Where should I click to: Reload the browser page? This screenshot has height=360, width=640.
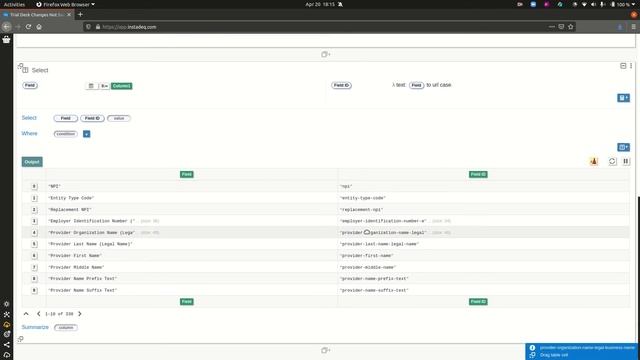[x=28, y=27]
